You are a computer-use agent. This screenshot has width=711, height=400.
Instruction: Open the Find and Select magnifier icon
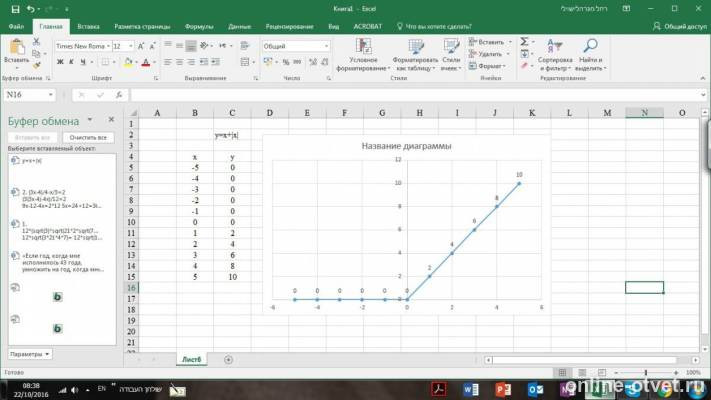pos(590,46)
